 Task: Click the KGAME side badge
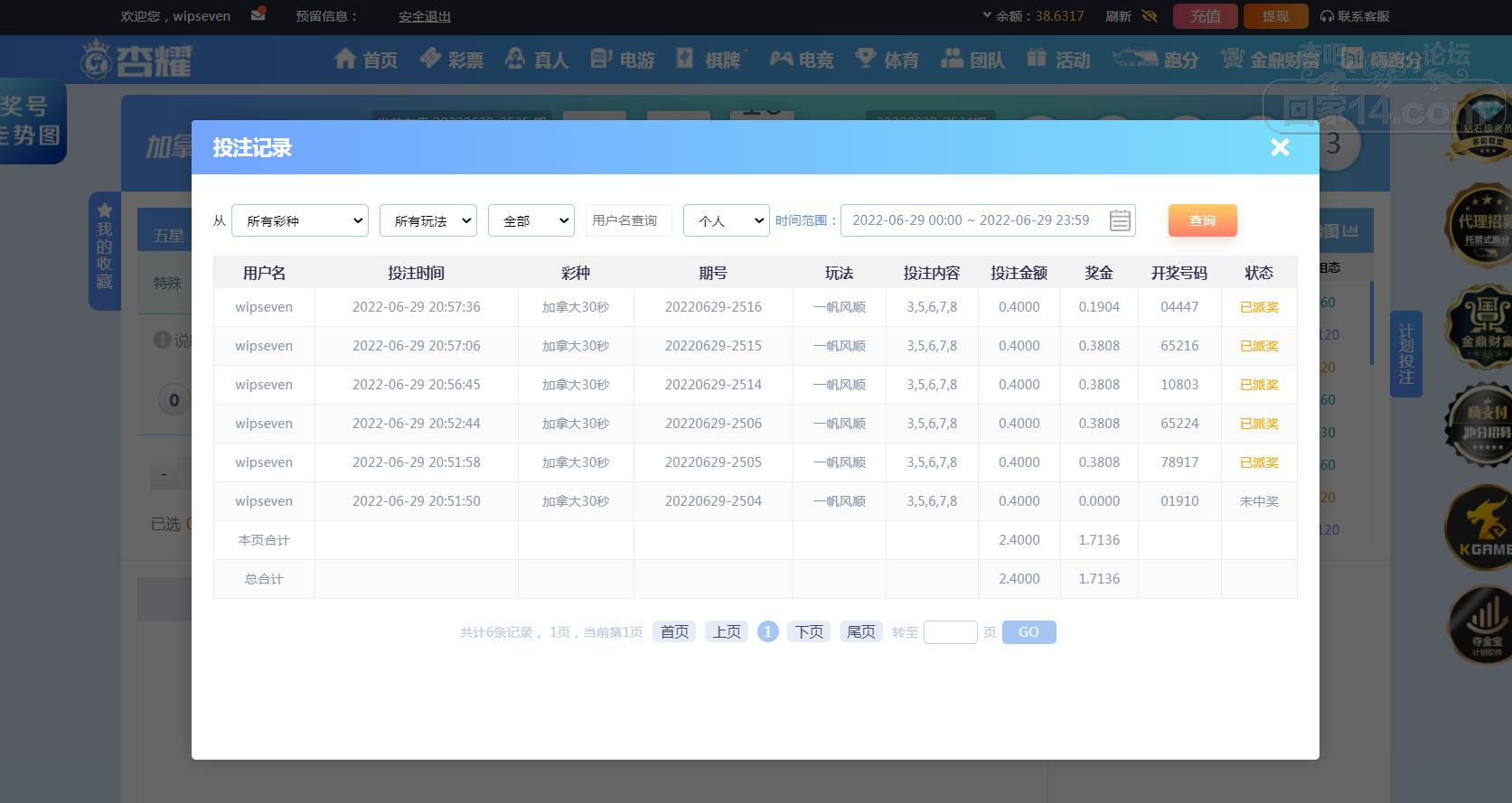pos(1479,527)
